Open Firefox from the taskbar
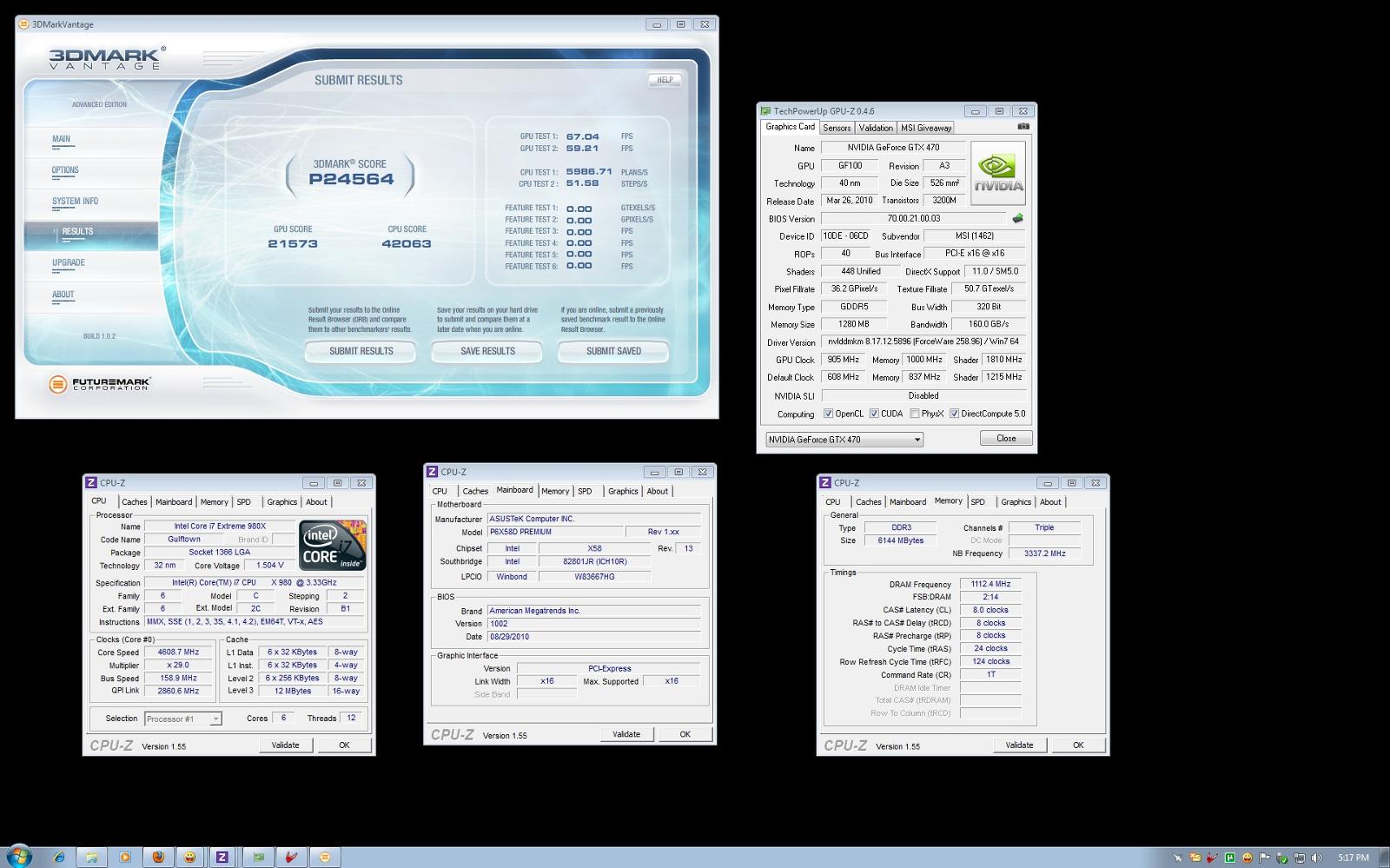 [157, 858]
